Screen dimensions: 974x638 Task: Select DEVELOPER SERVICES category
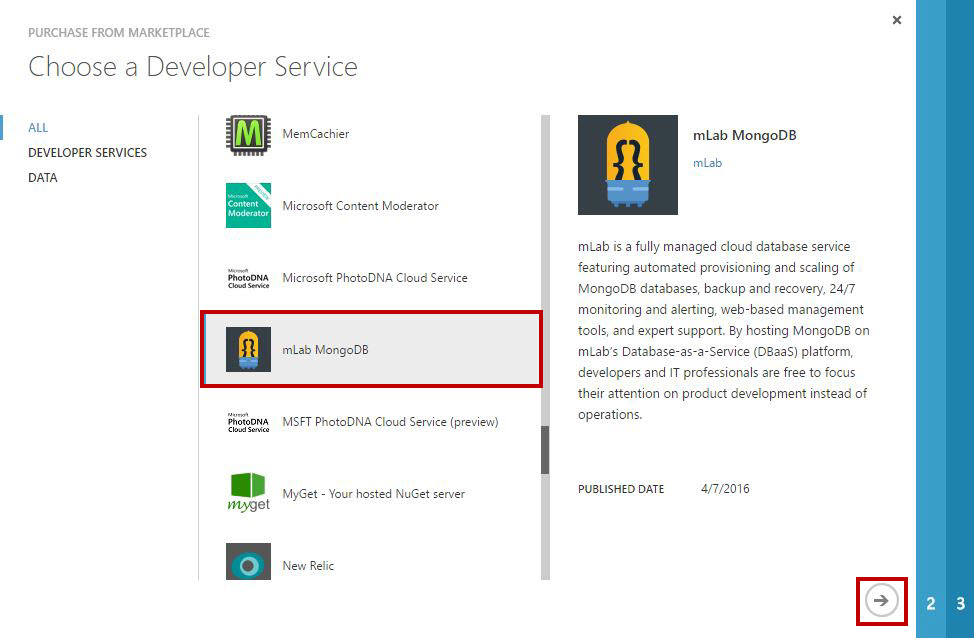[88, 153]
